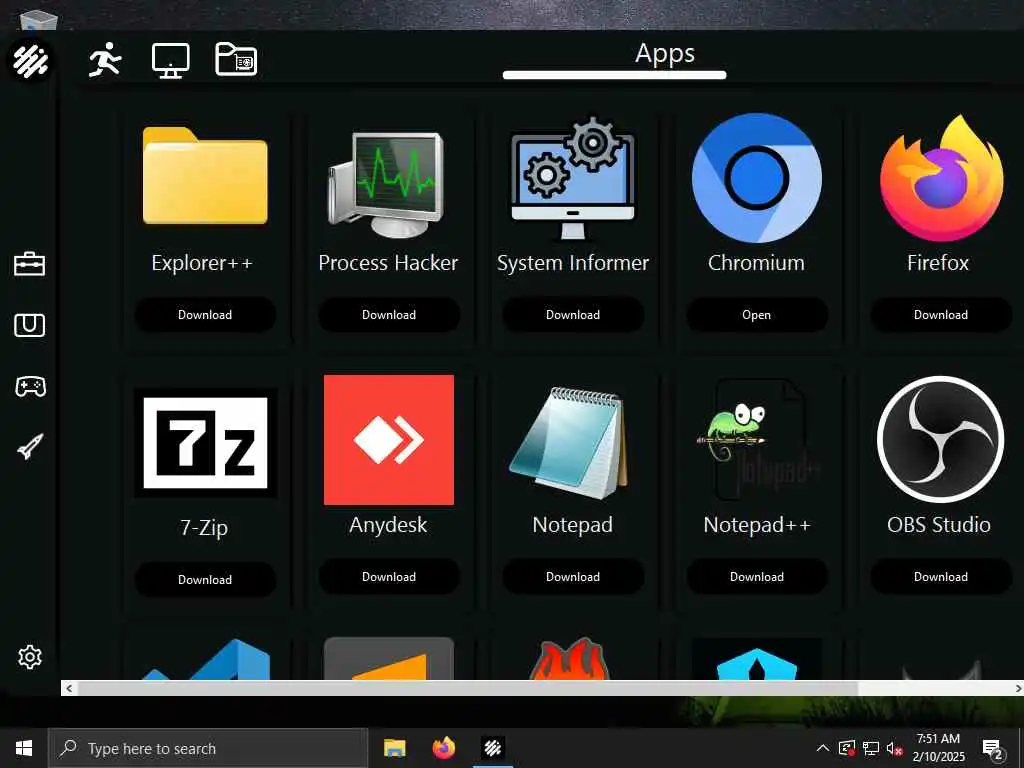The width and height of the screenshot is (1024, 768).
Task: Click the Firefox logo in app grid
Action: 941,178
